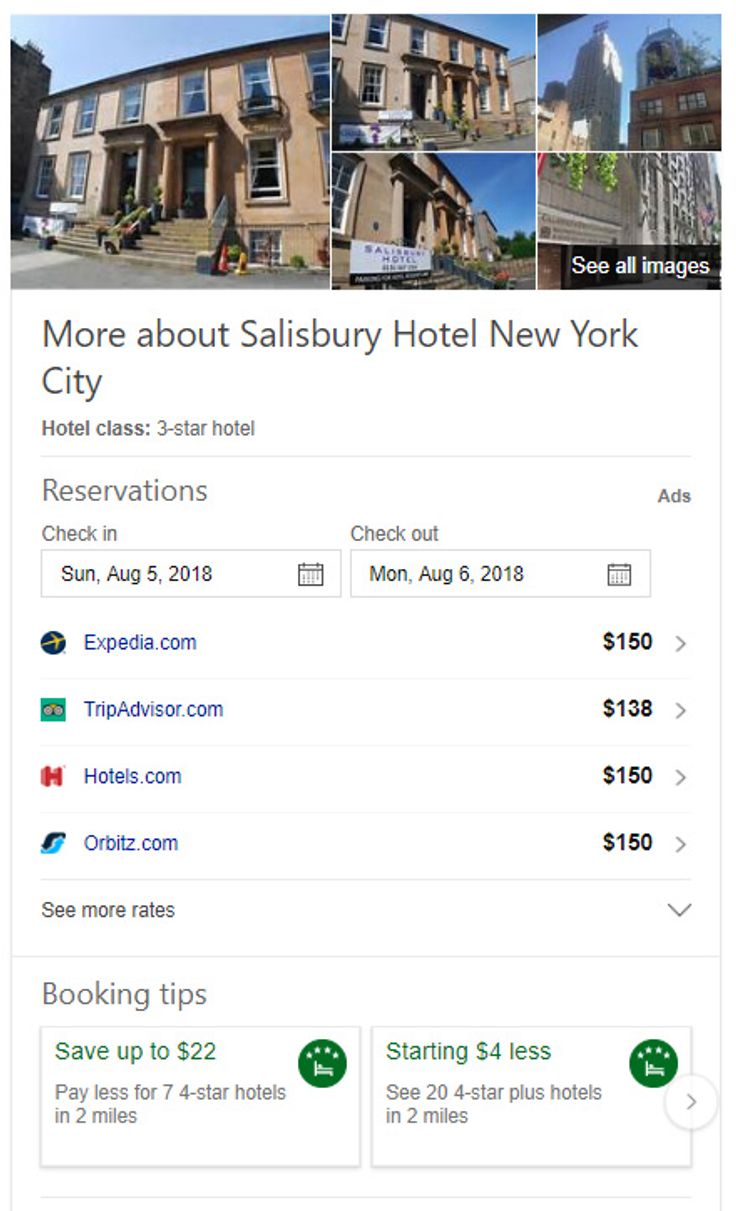Click the Hotels.com red H icon

pos(50,776)
